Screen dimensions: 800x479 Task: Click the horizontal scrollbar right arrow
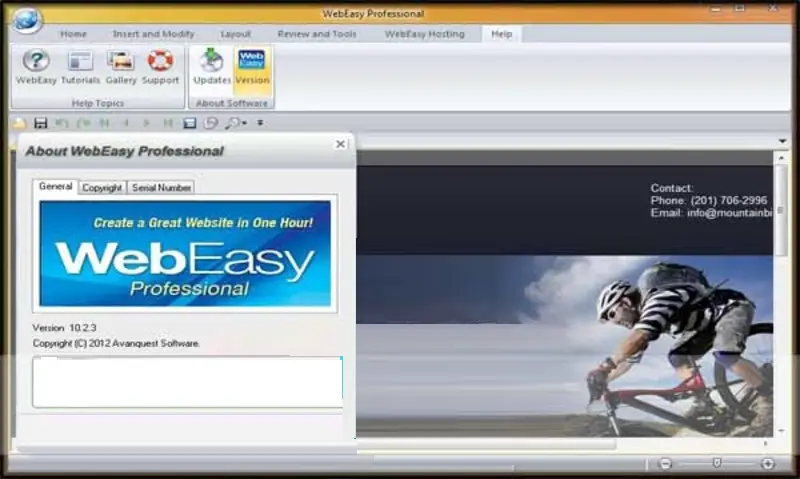tap(765, 444)
